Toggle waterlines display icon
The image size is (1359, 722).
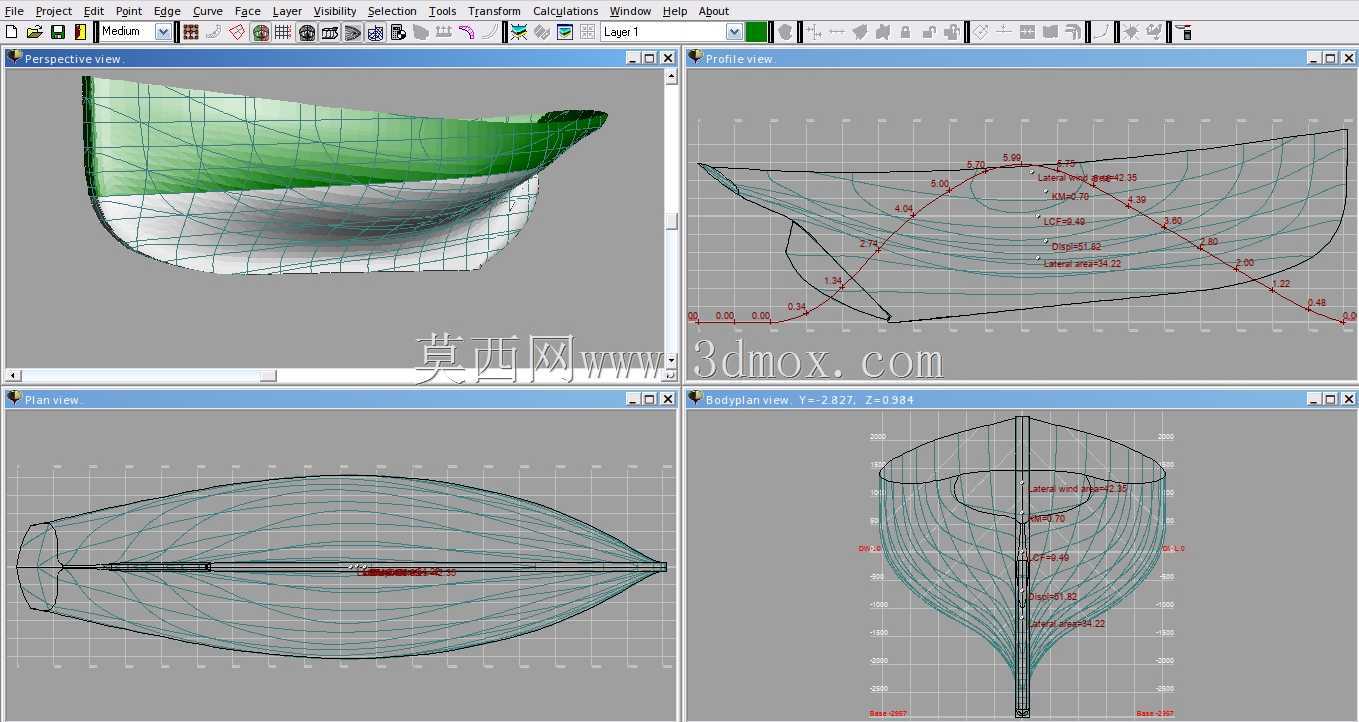(352, 32)
